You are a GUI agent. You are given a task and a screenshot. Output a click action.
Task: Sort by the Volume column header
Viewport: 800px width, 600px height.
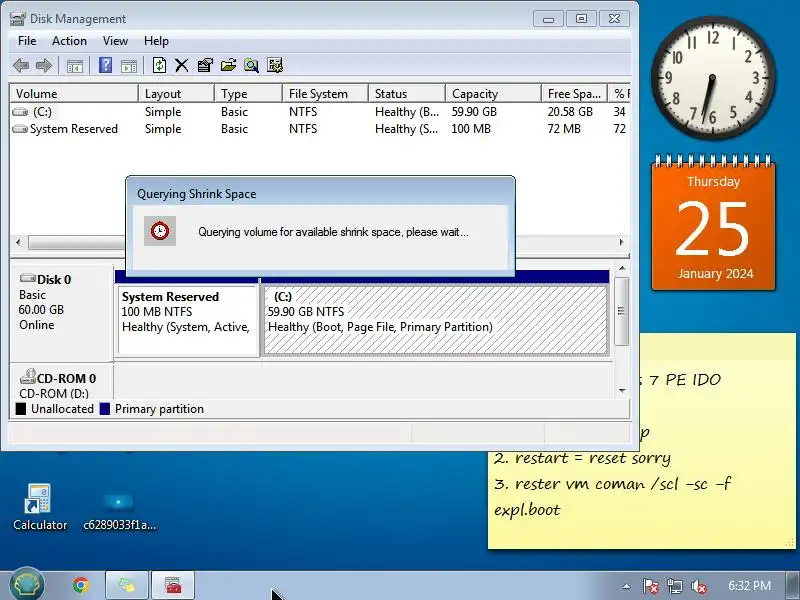74,94
